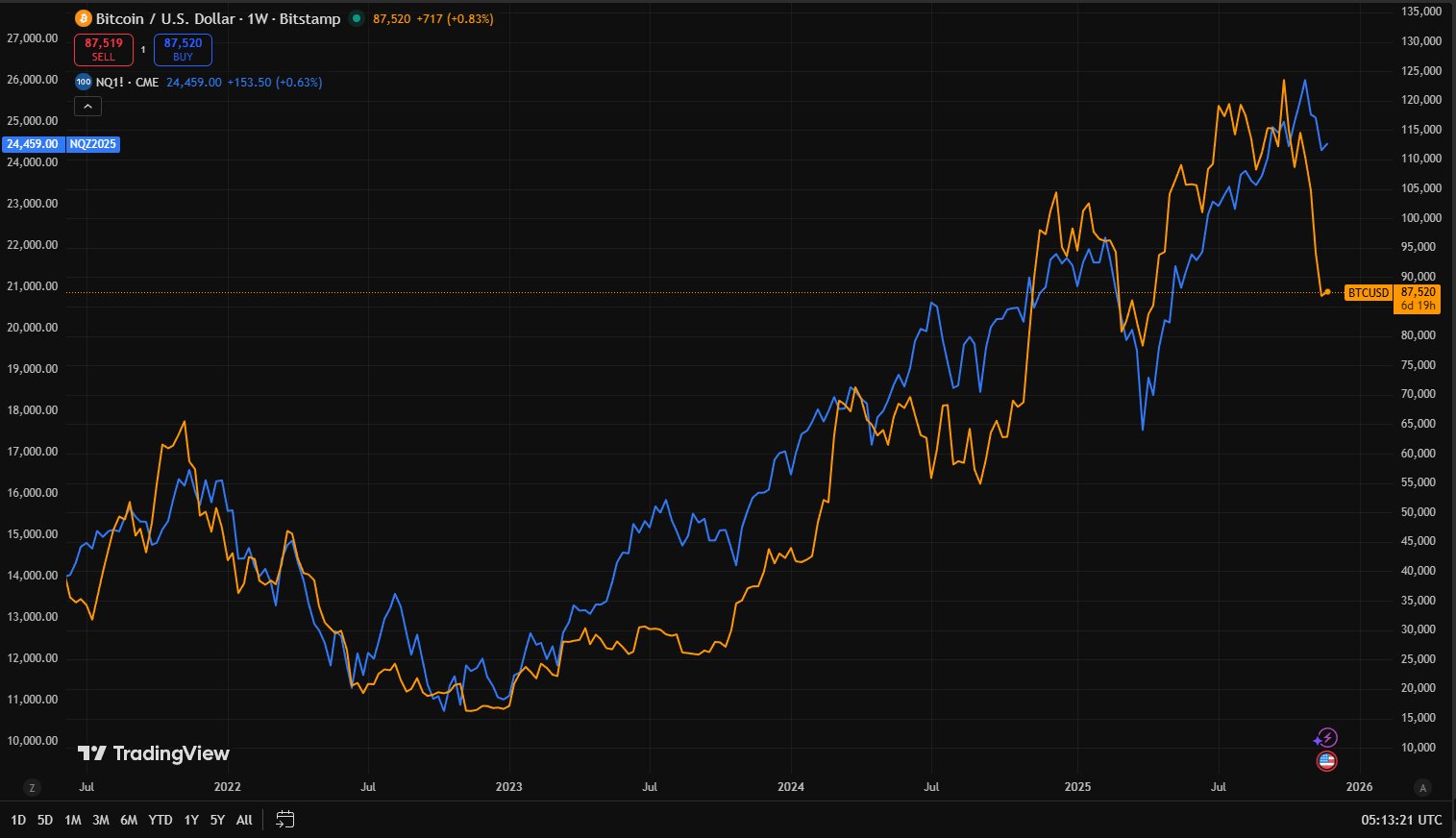This screenshot has width=1456, height=838.
Task: Click the 125,000 right axis label
Action: (x=1422, y=71)
